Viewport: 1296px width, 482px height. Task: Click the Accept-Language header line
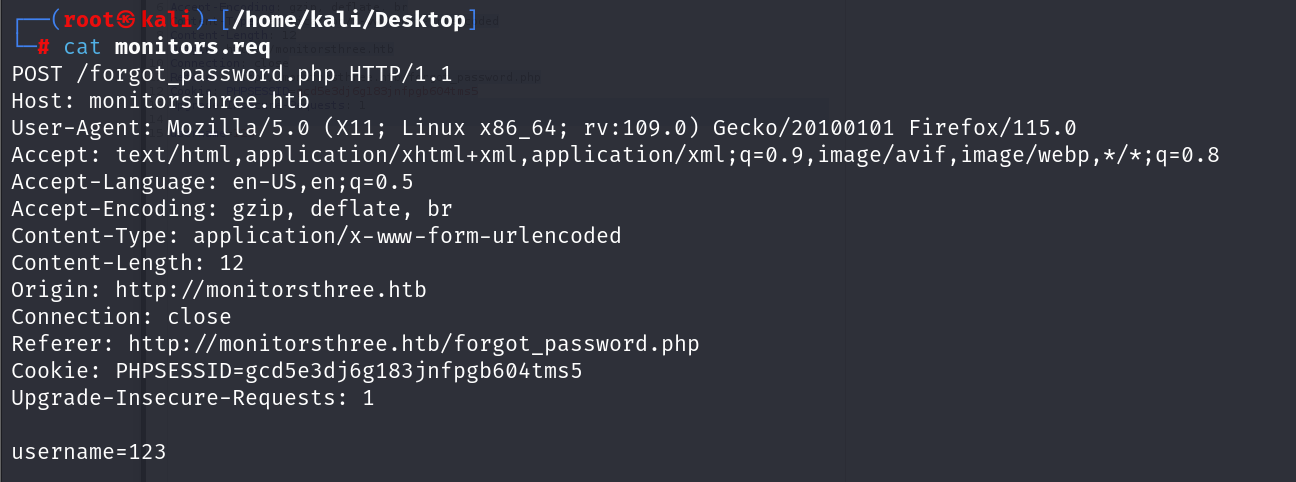coord(212,182)
